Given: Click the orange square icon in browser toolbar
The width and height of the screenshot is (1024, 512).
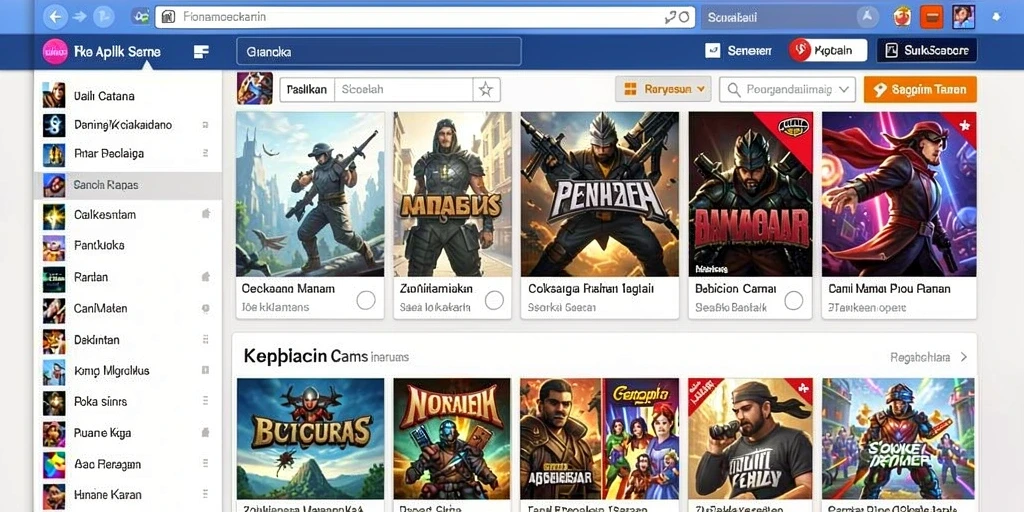Looking at the screenshot, I should pyautogui.click(x=931, y=17).
